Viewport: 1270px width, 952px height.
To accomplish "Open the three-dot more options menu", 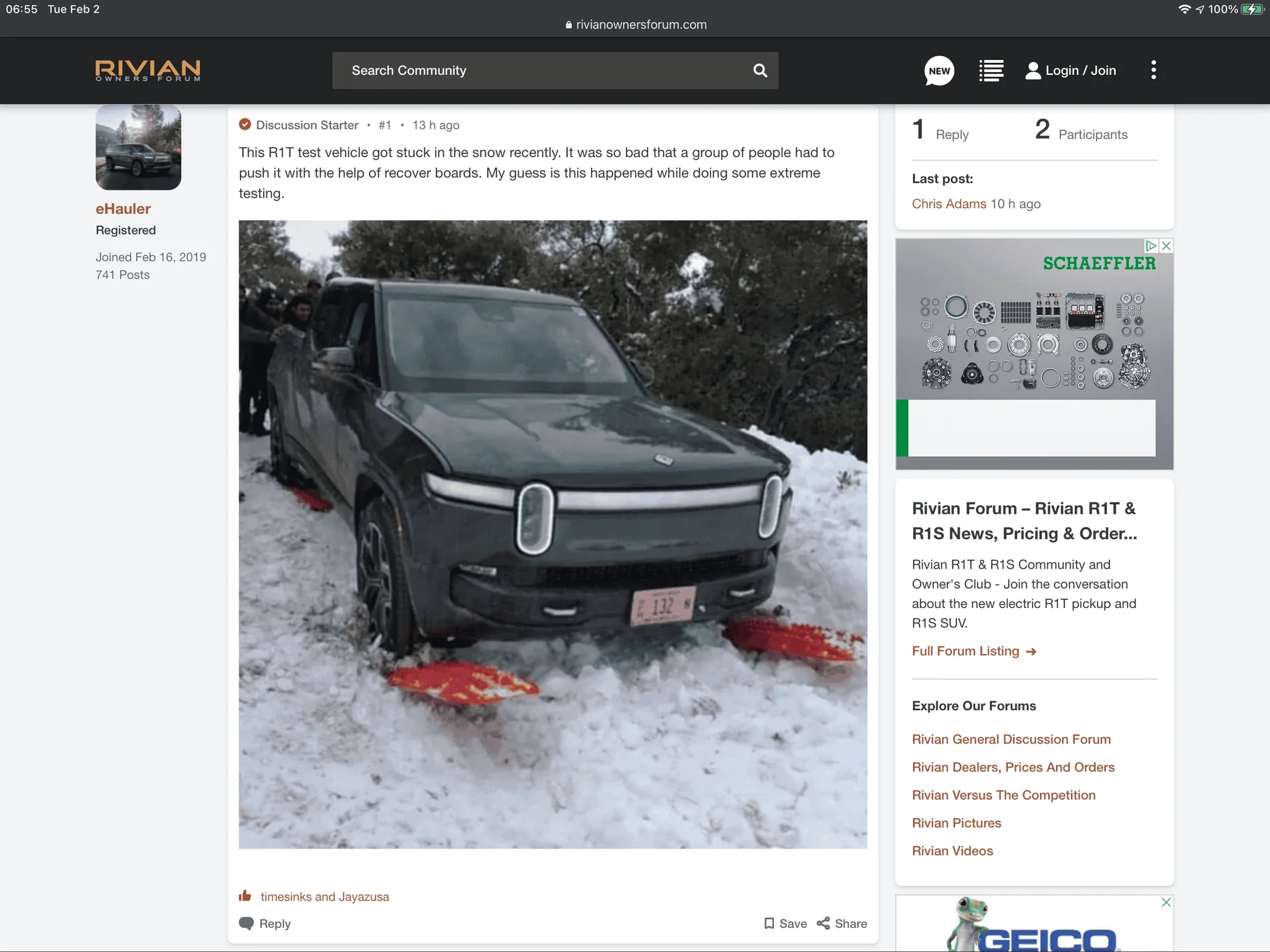I will 1154,70.
